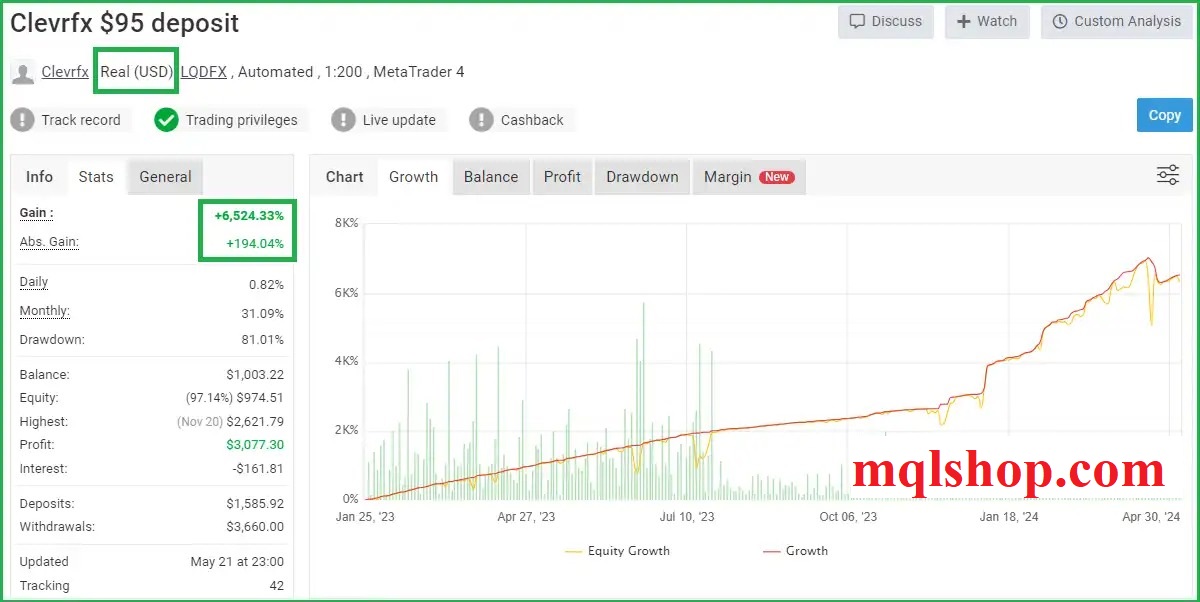This screenshot has height=602, width=1200.
Task: Follow the Clevrfx account link
Action: tap(65, 71)
